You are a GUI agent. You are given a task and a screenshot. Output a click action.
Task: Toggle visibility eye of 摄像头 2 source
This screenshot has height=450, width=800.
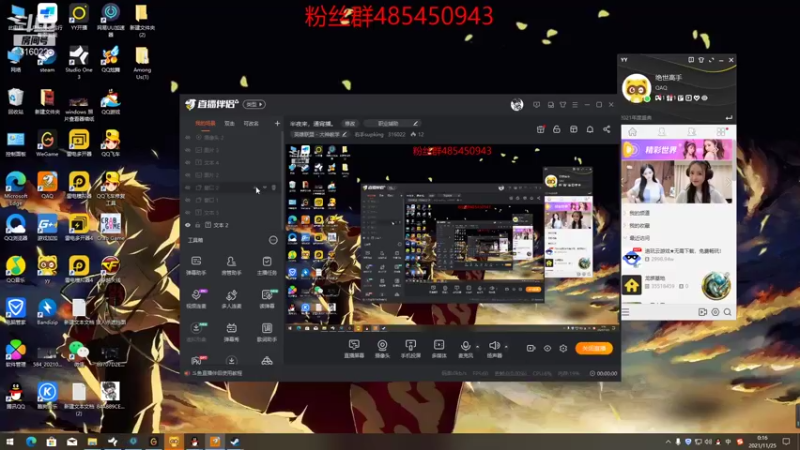pos(188,138)
